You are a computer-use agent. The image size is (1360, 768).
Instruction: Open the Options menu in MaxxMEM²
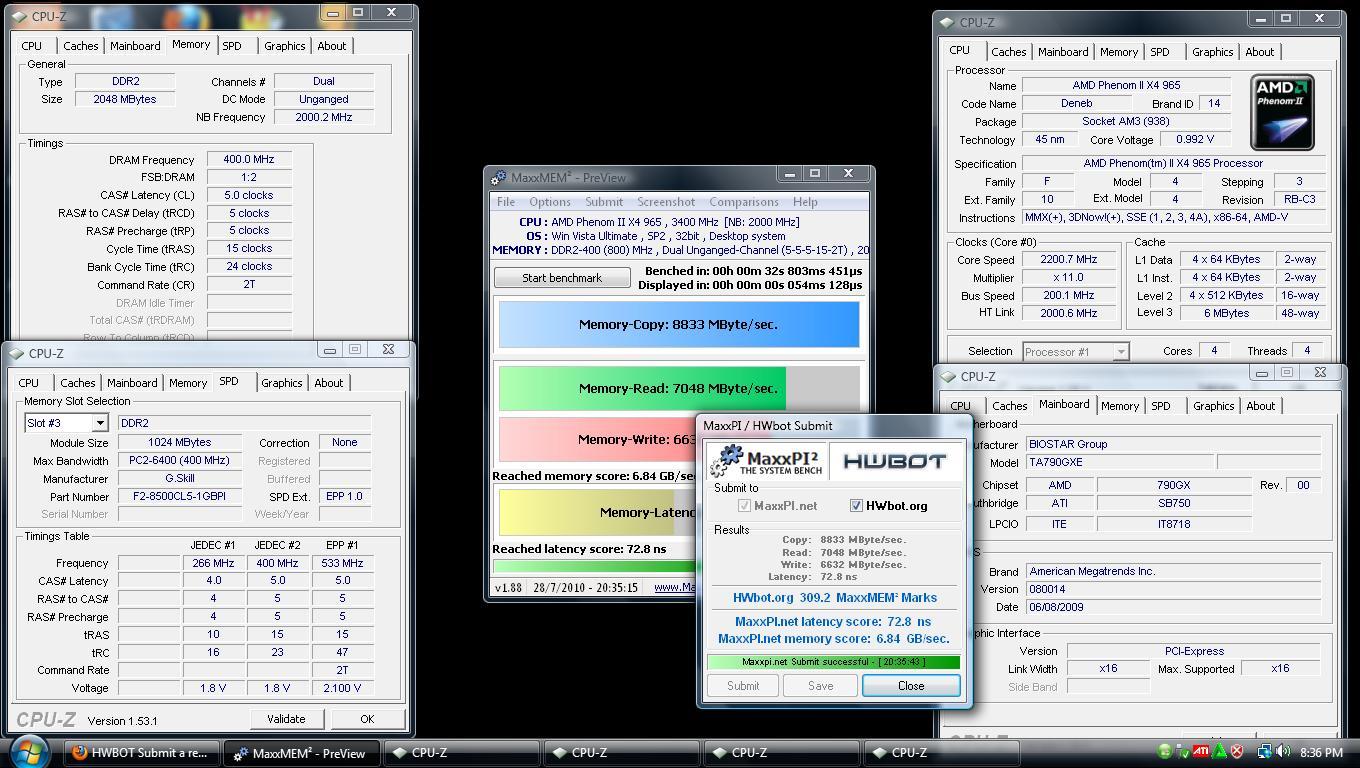point(550,202)
